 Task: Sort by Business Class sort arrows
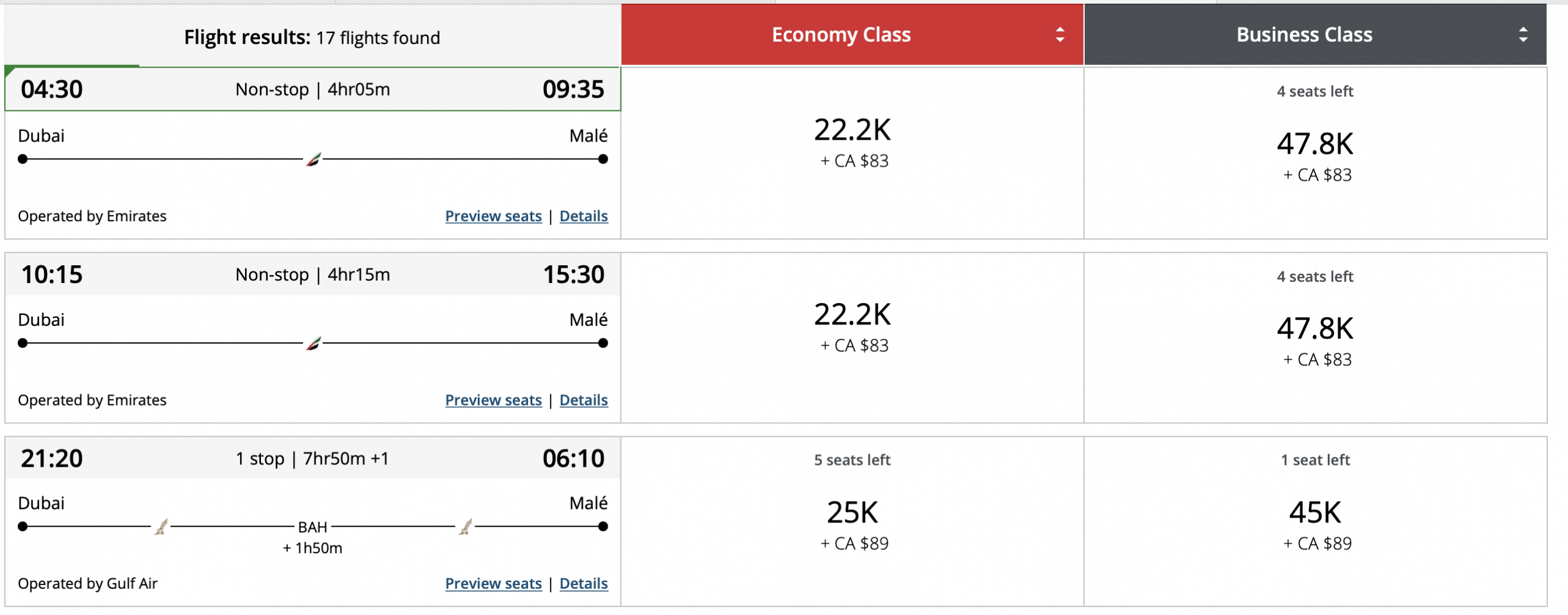pyautogui.click(x=1523, y=35)
